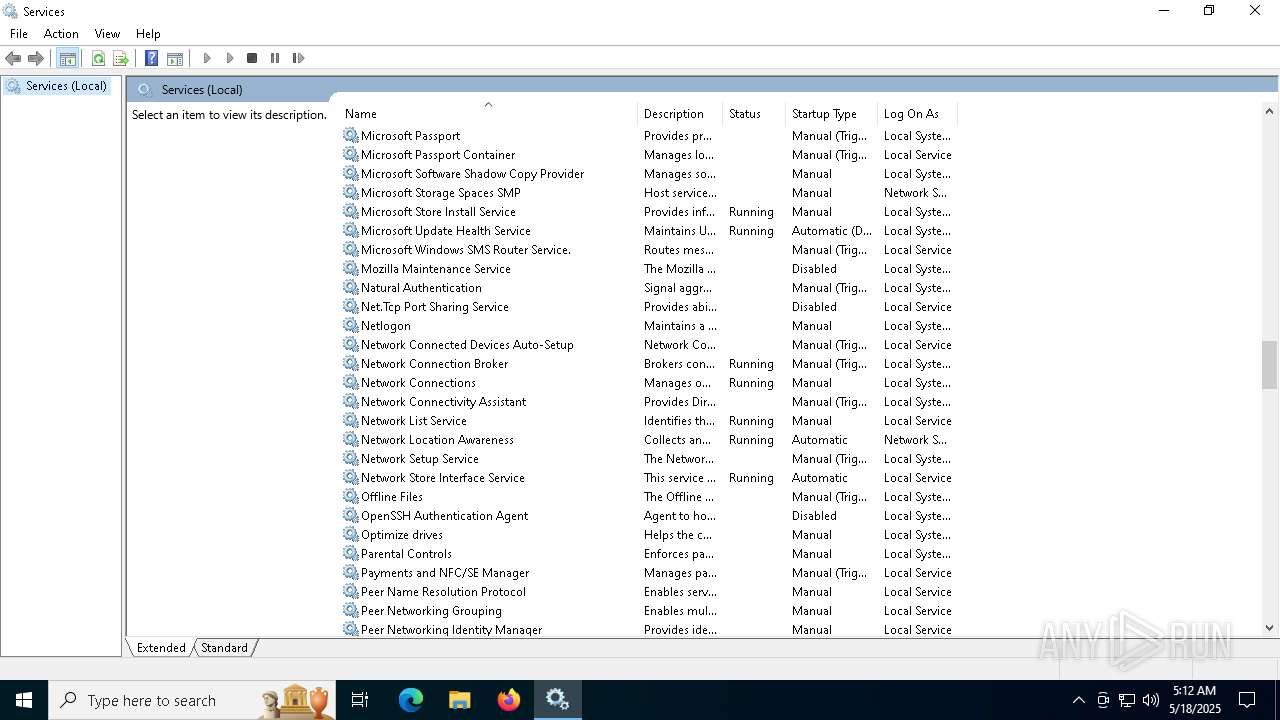
Task: Sort by the Startup Type column header
Action: click(x=830, y=114)
